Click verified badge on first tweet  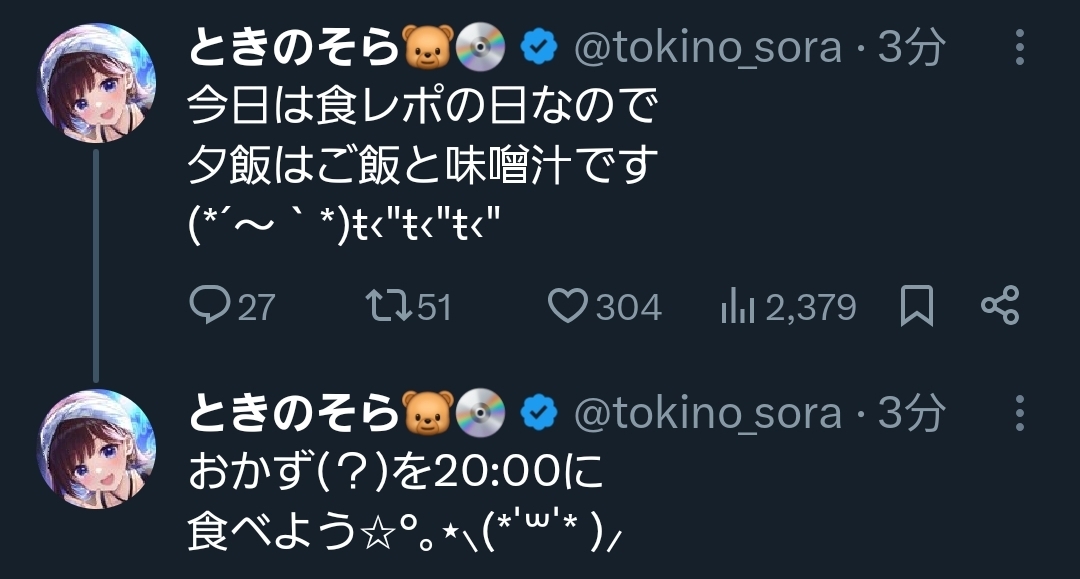click(539, 47)
